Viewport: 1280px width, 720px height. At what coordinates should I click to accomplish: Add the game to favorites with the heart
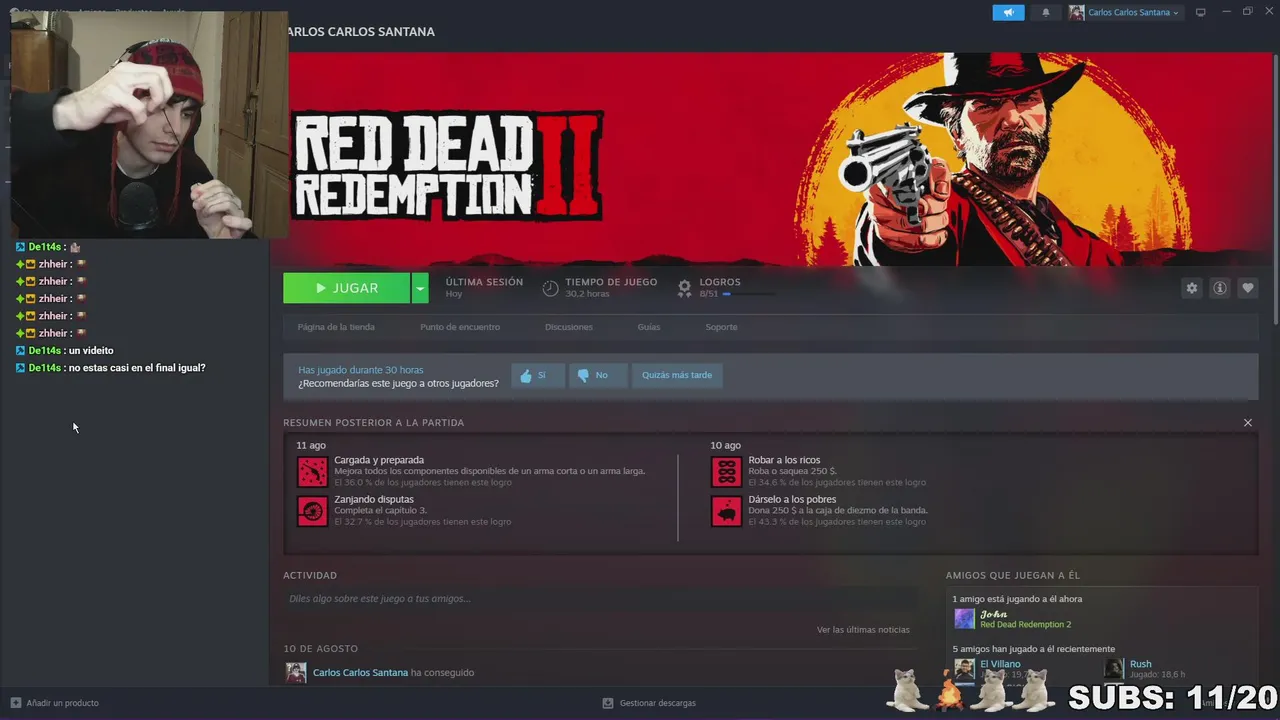point(1247,288)
